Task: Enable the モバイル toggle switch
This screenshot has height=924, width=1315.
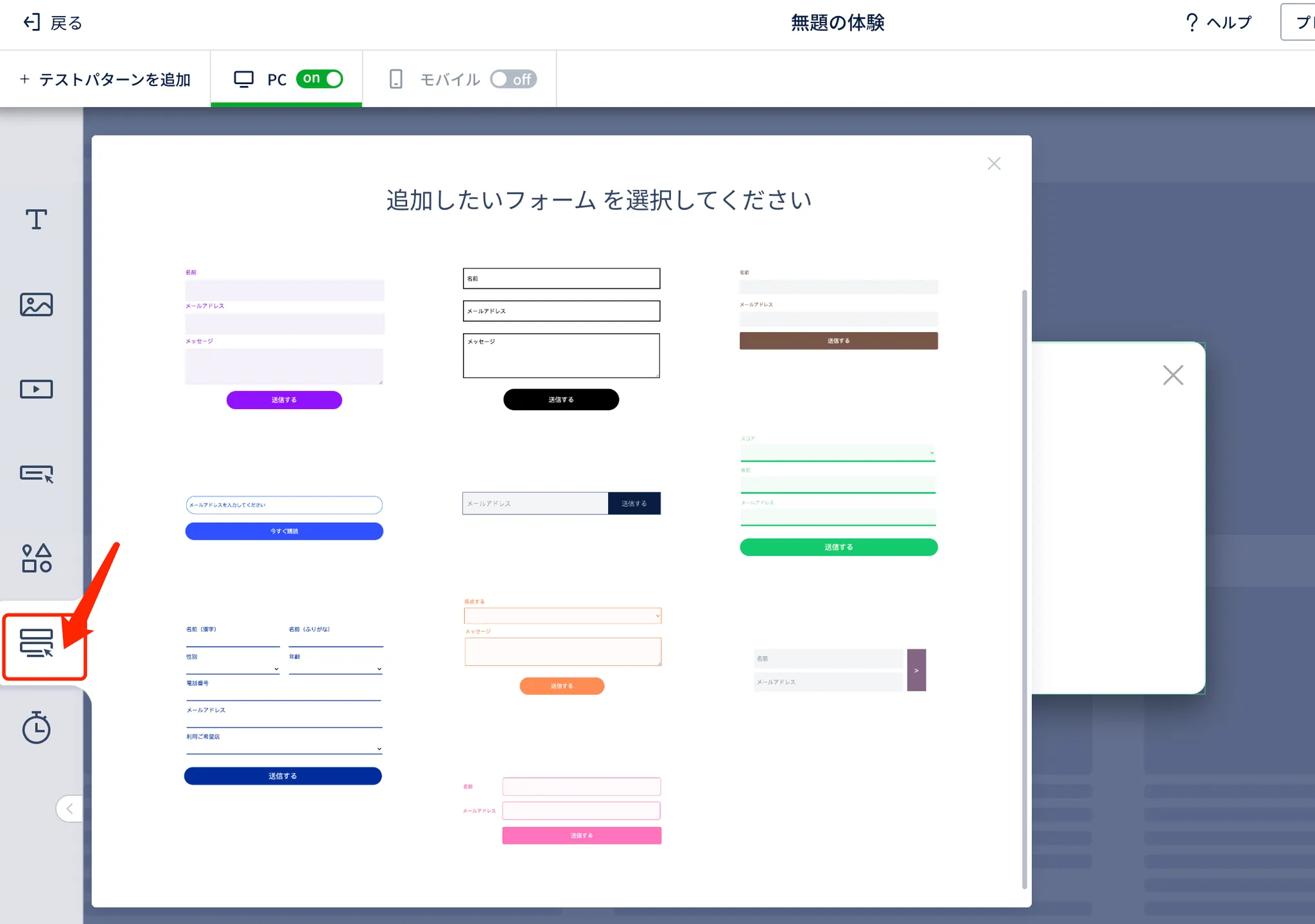Action: [x=513, y=79]
